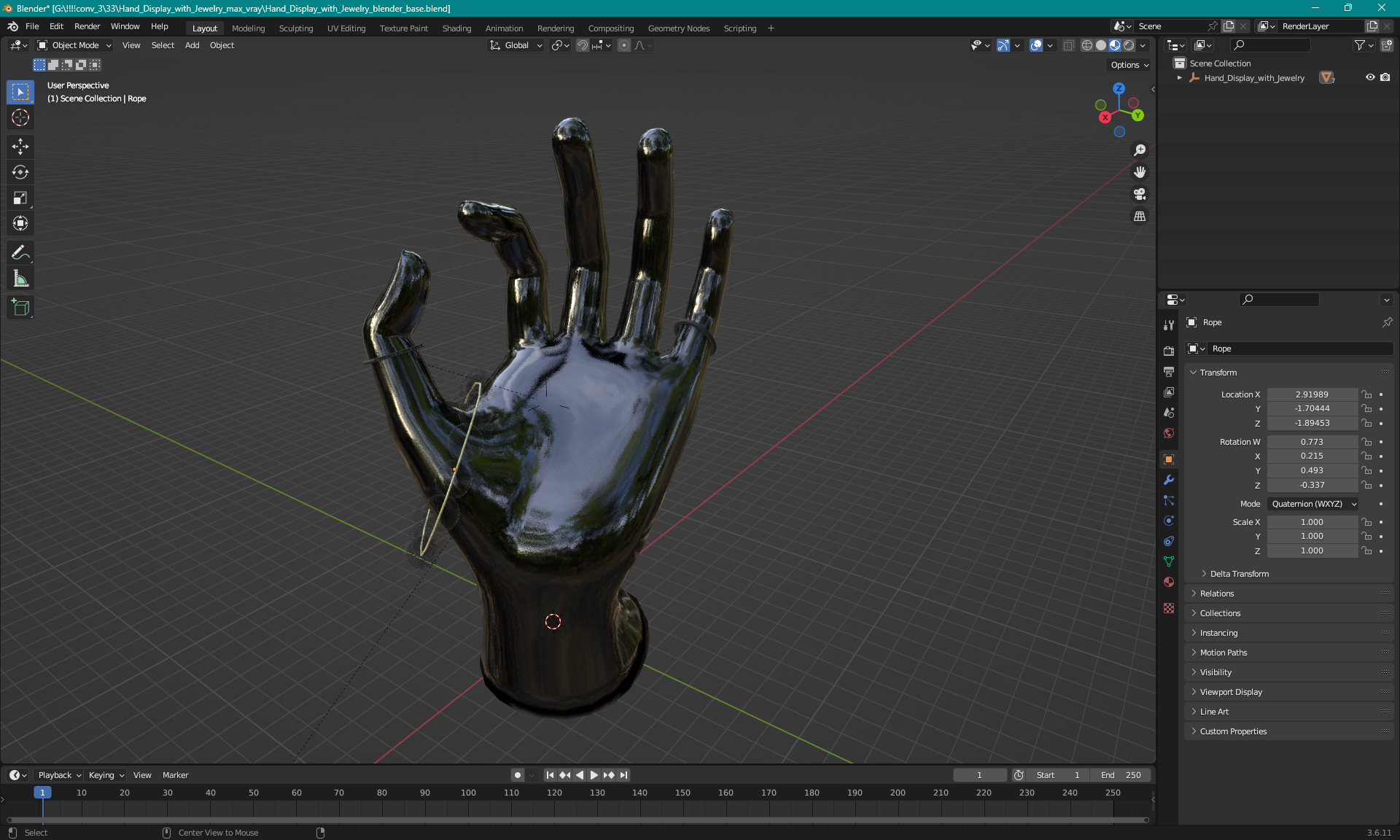Open Modifier properties wrench tab
This screenshot has width=1400, height=840.
coord(1169,480)
